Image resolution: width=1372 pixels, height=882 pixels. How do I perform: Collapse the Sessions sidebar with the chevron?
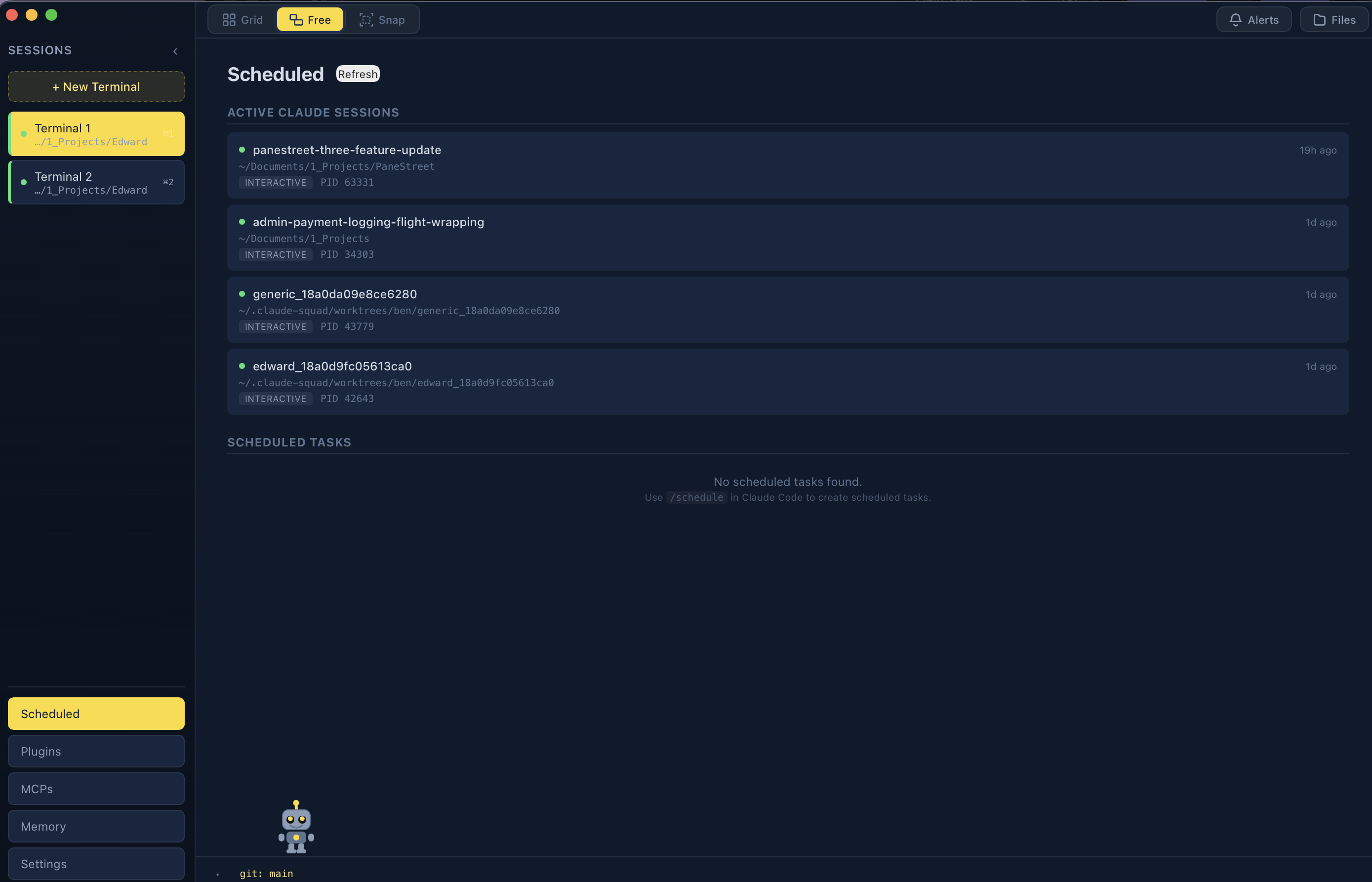pyautogui.click(x=175, y=51)
